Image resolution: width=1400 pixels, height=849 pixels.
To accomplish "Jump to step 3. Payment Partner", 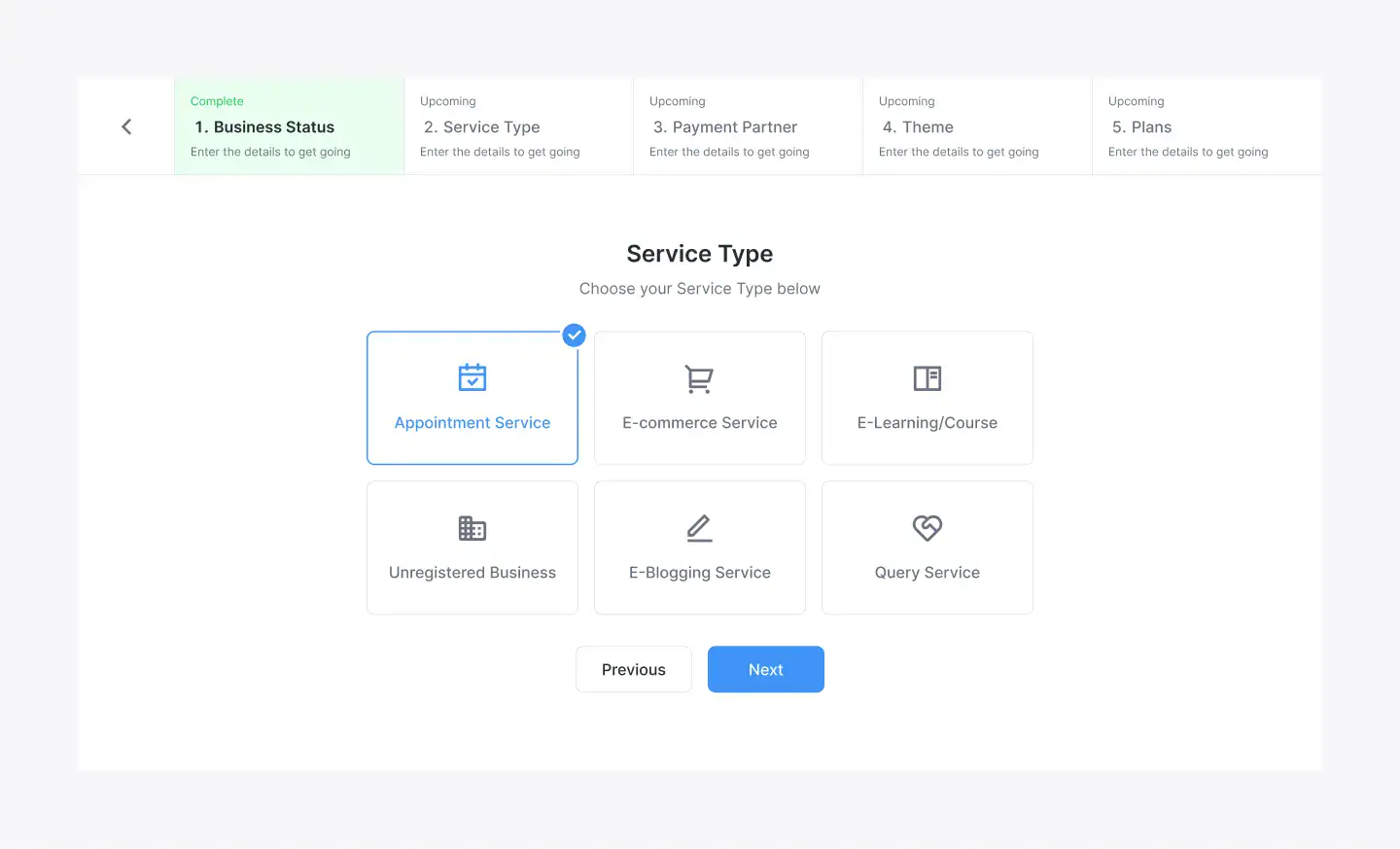I will click(x=748, y=126).
